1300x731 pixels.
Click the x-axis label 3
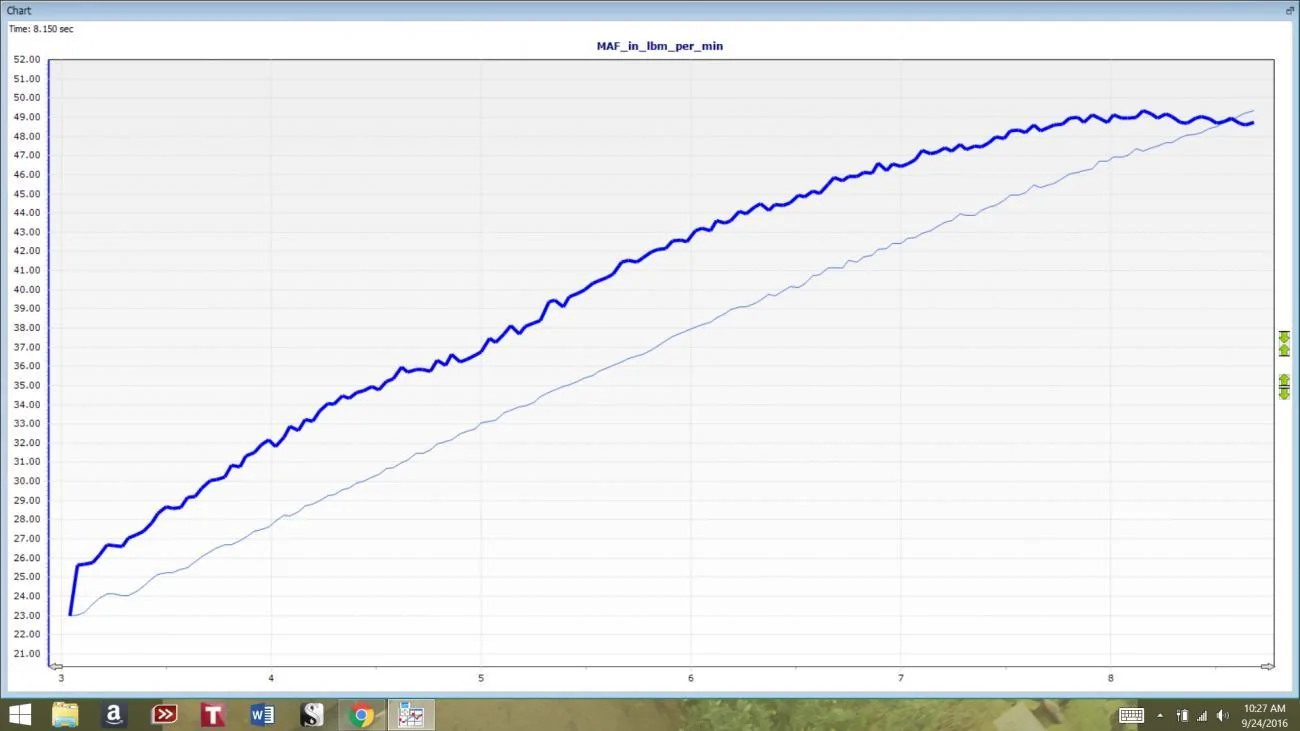point(61,678)
